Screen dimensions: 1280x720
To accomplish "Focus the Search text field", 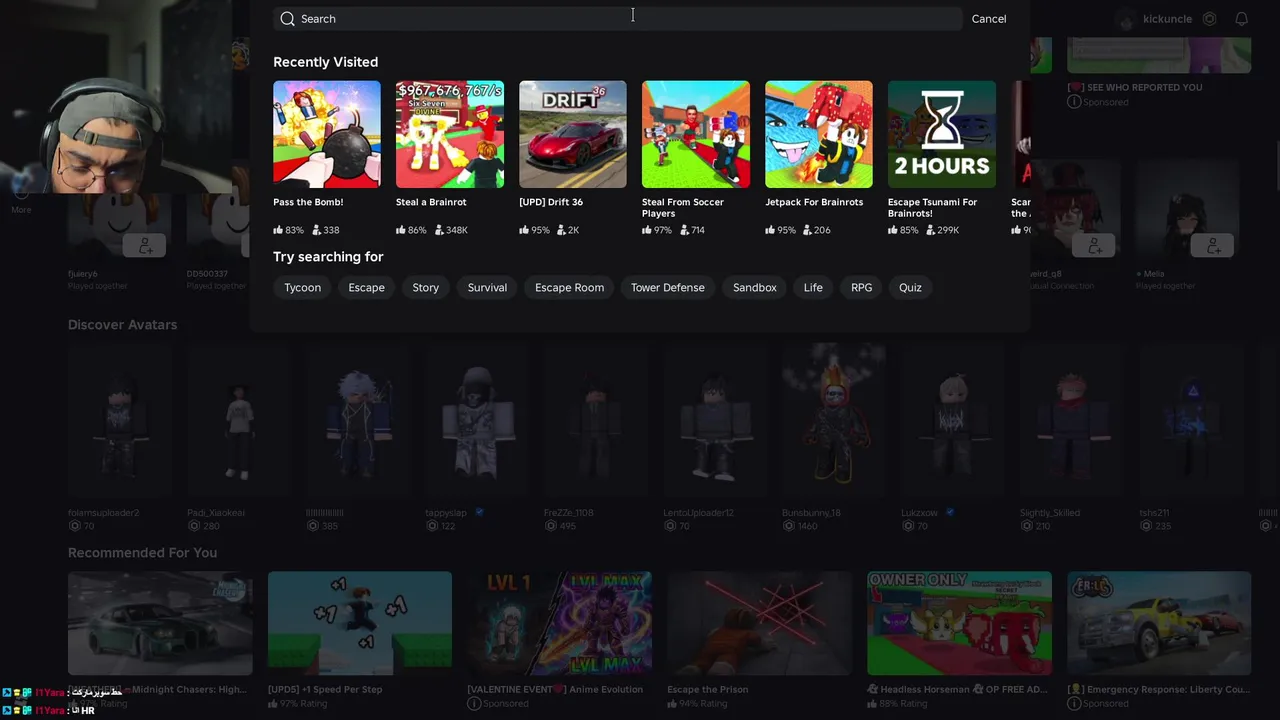I will click(617, 19).
